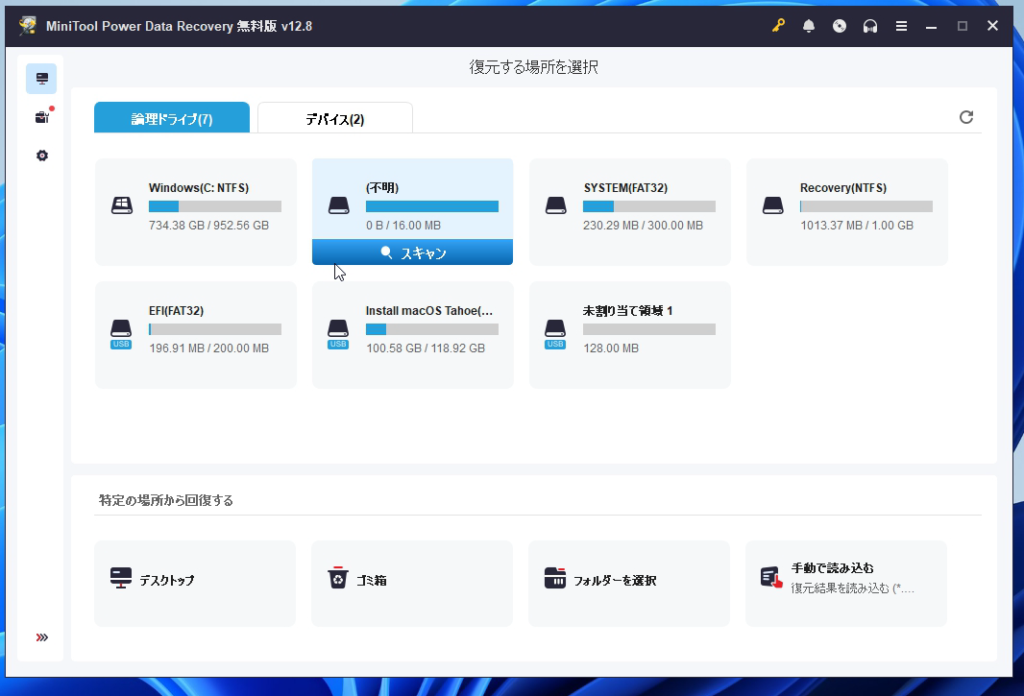Screen dimensions: 1024x696
Task: Switch to the 論理ドライブ(7) tab
Action: click(x=172, y=119)
